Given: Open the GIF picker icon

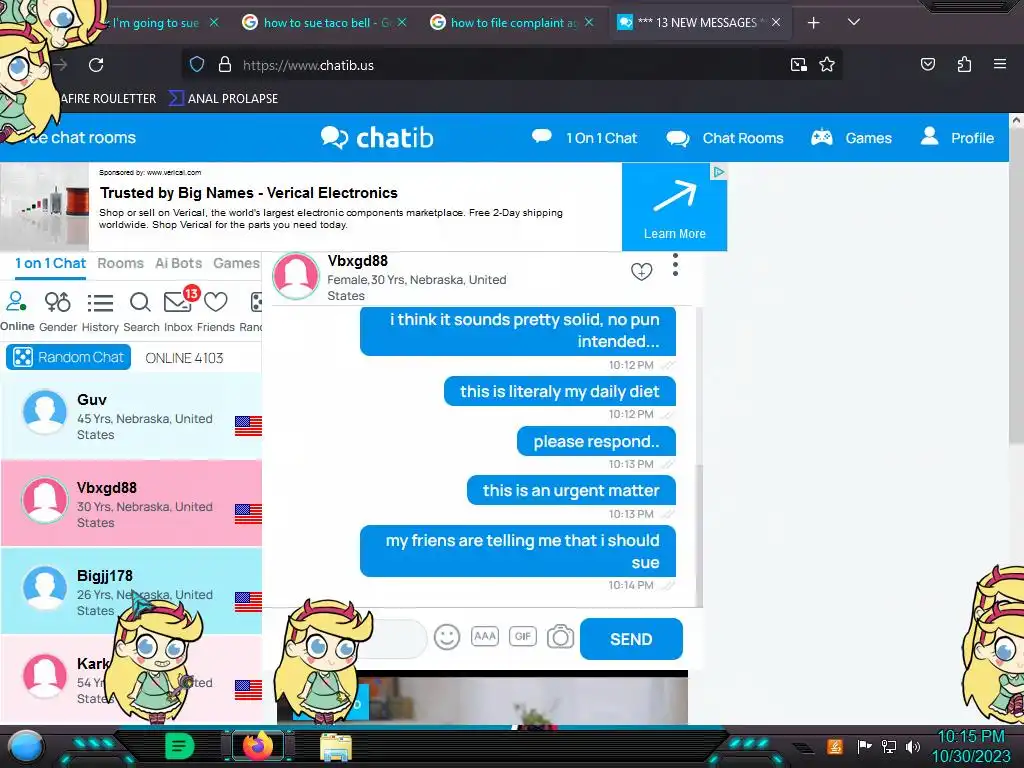Looking at the screenshot, I should (x=522, y=636).
